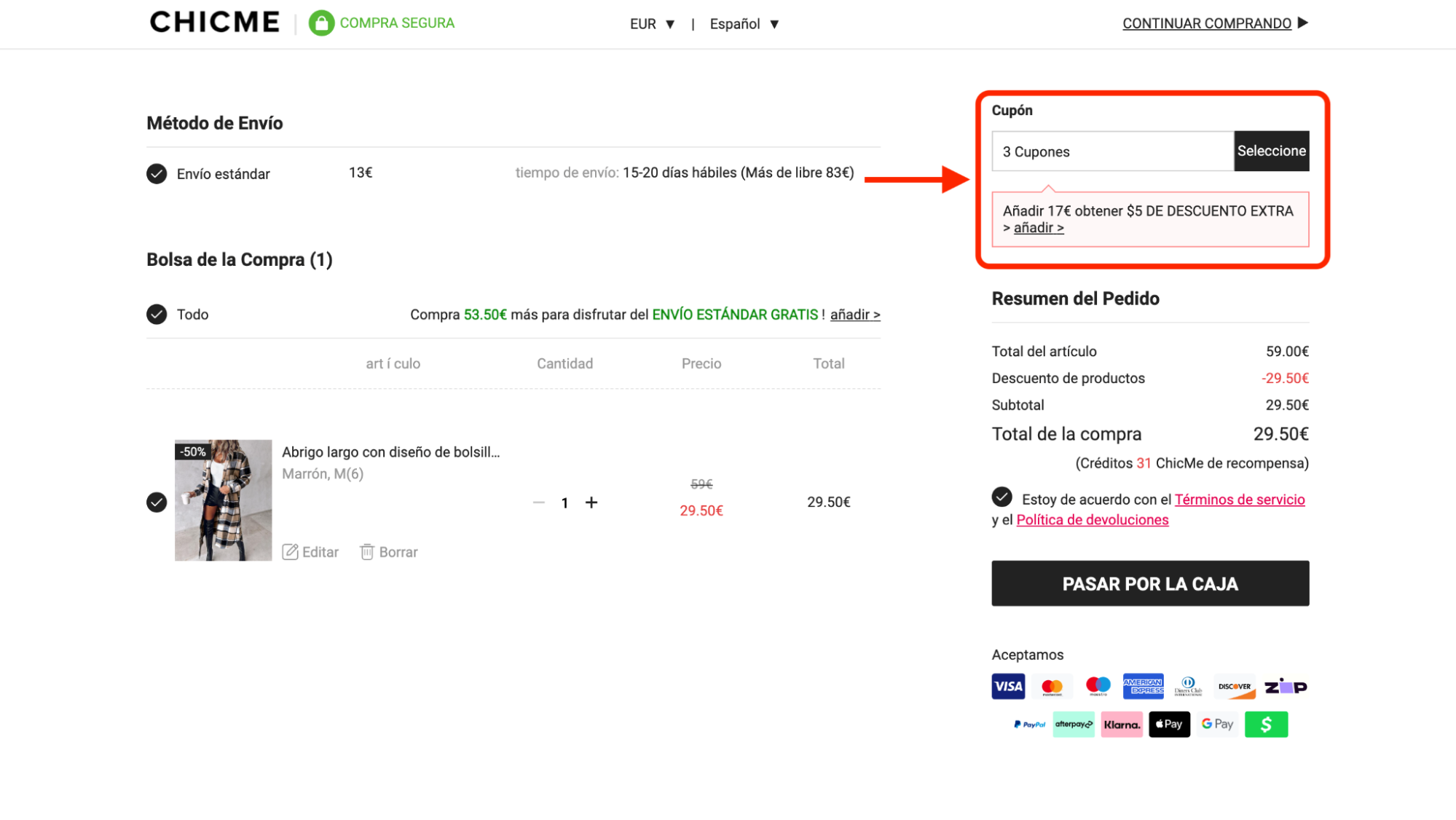Click the Marrón, M(6) variant text

click(x=323, y=474)
